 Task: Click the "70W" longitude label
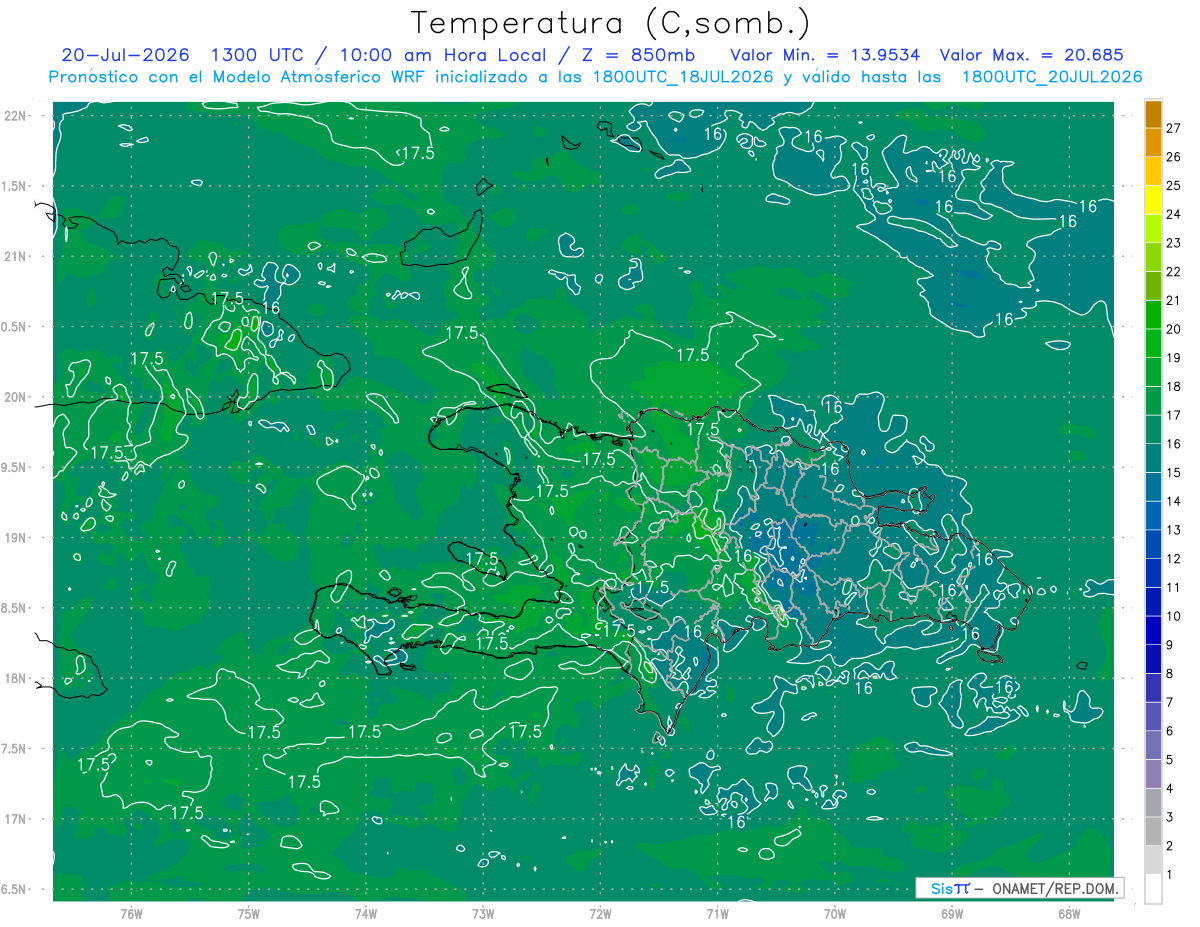(x=835, y=913)
